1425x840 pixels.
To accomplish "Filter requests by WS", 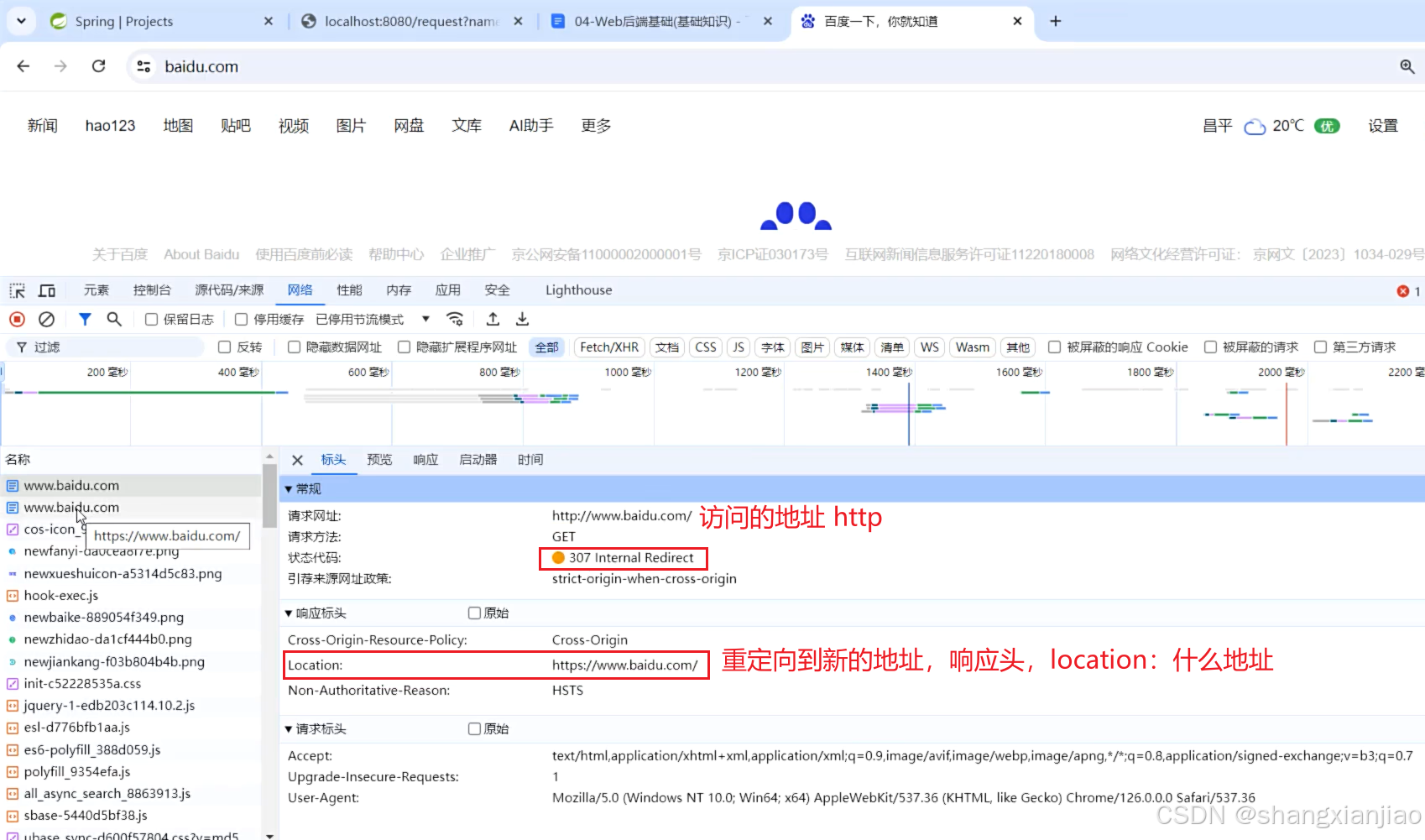I will (x=929, y=347).
